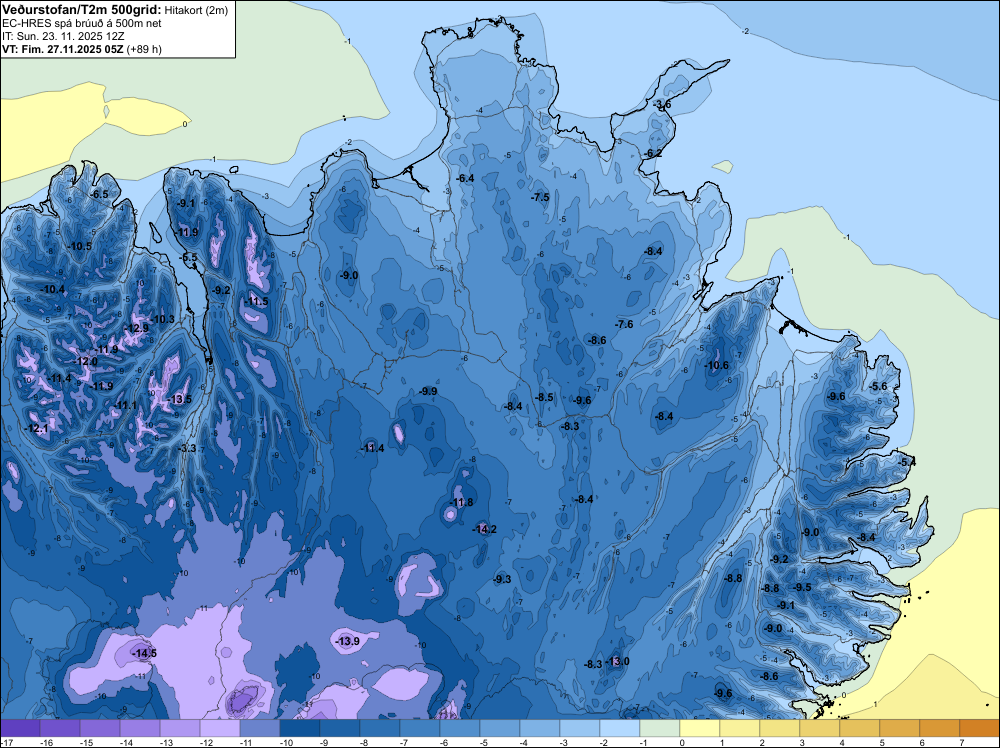Image resolution: width=1000 pixels, height=748 pixels.
Task: Select the -12.9 temperature label
Action: pos(136,328)
